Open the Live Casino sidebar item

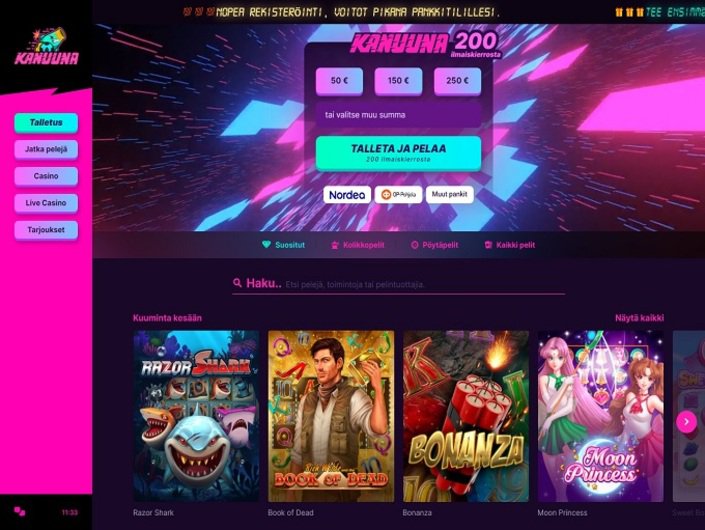point(46,203)
